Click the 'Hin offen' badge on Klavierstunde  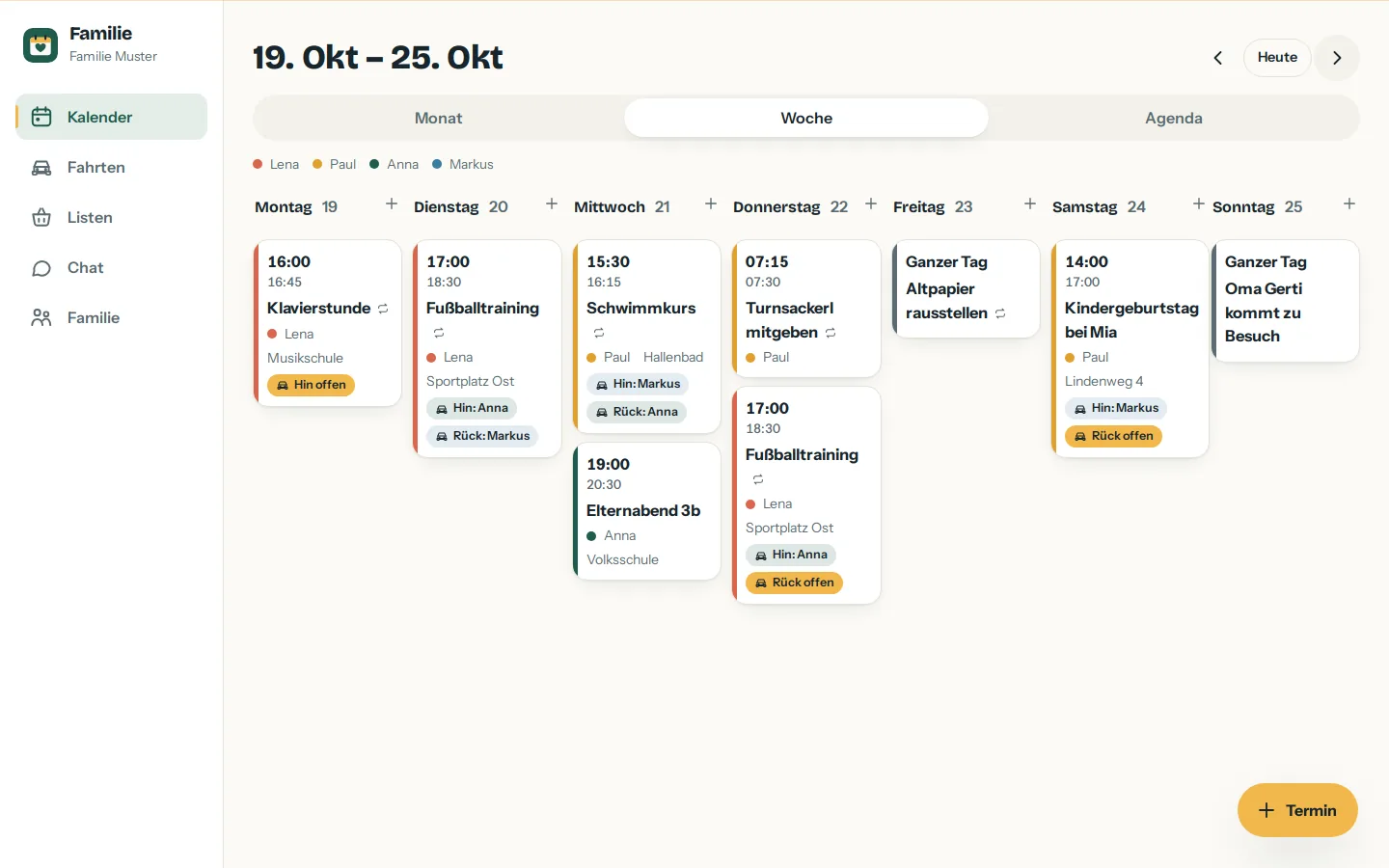312,385
